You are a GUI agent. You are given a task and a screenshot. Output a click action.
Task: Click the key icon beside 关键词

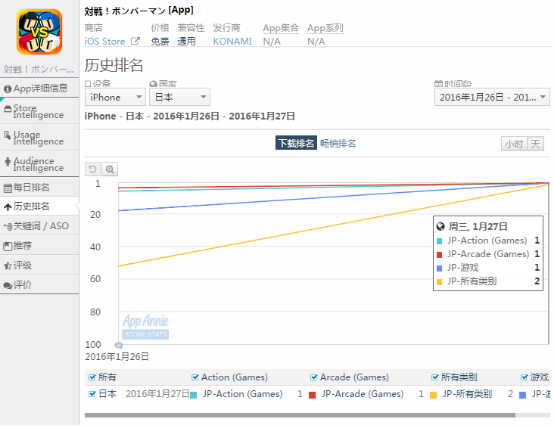point(8,226)
